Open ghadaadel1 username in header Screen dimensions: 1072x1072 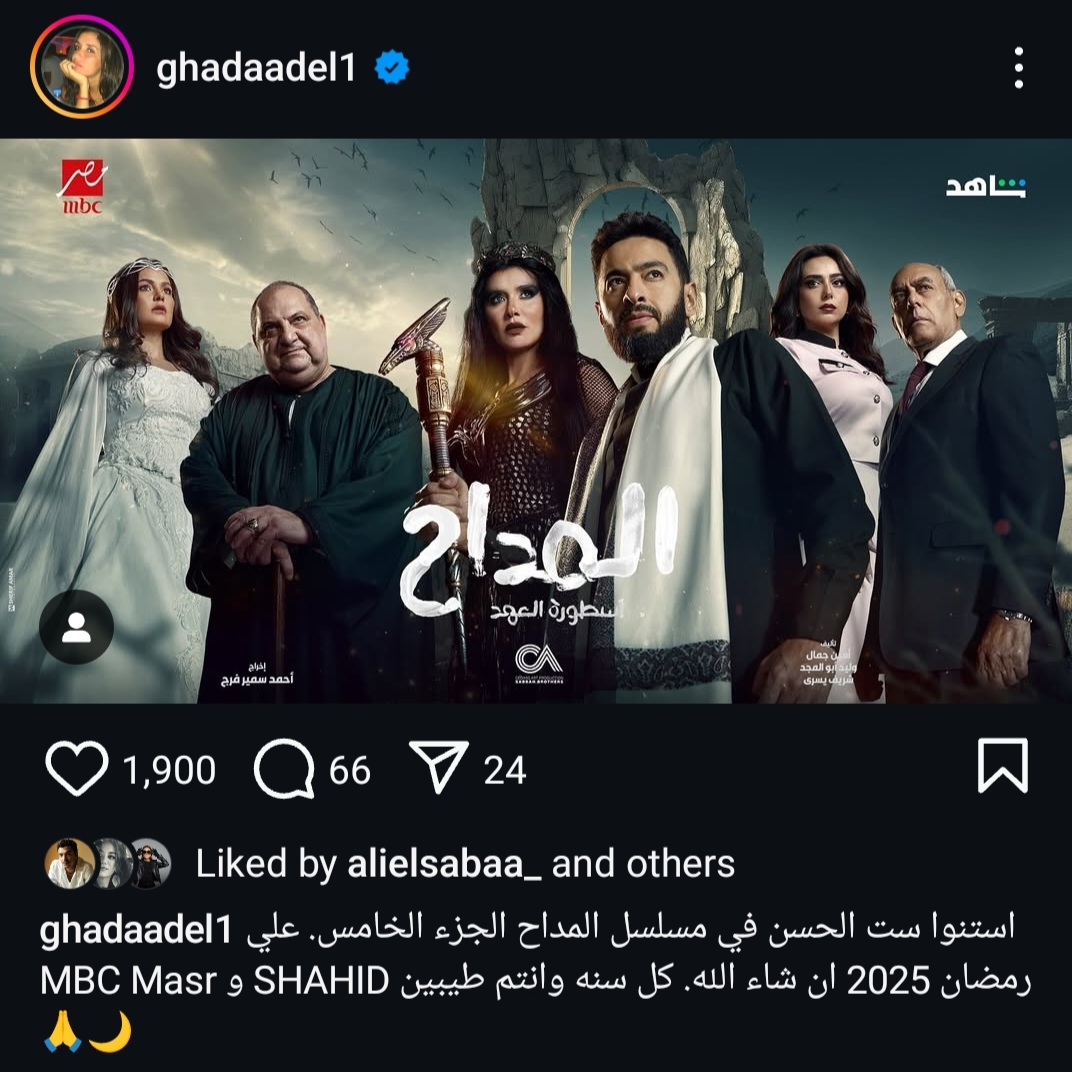pyautogui.click(x=256, y=68)
